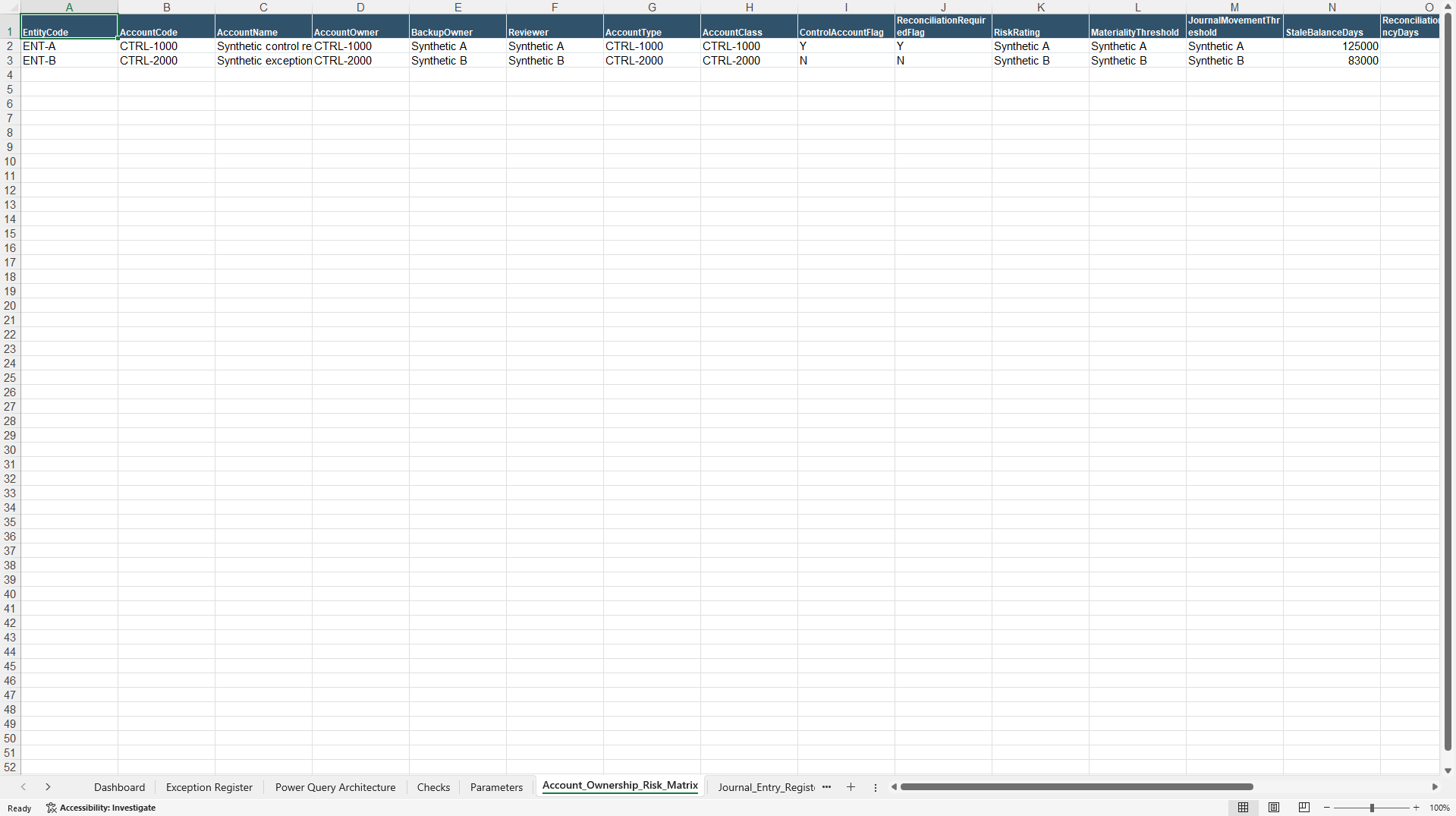Select the ReconciliationRequiredFlag header cell
This screenshot has height=816, width=1456.
(x=943, y=27)
